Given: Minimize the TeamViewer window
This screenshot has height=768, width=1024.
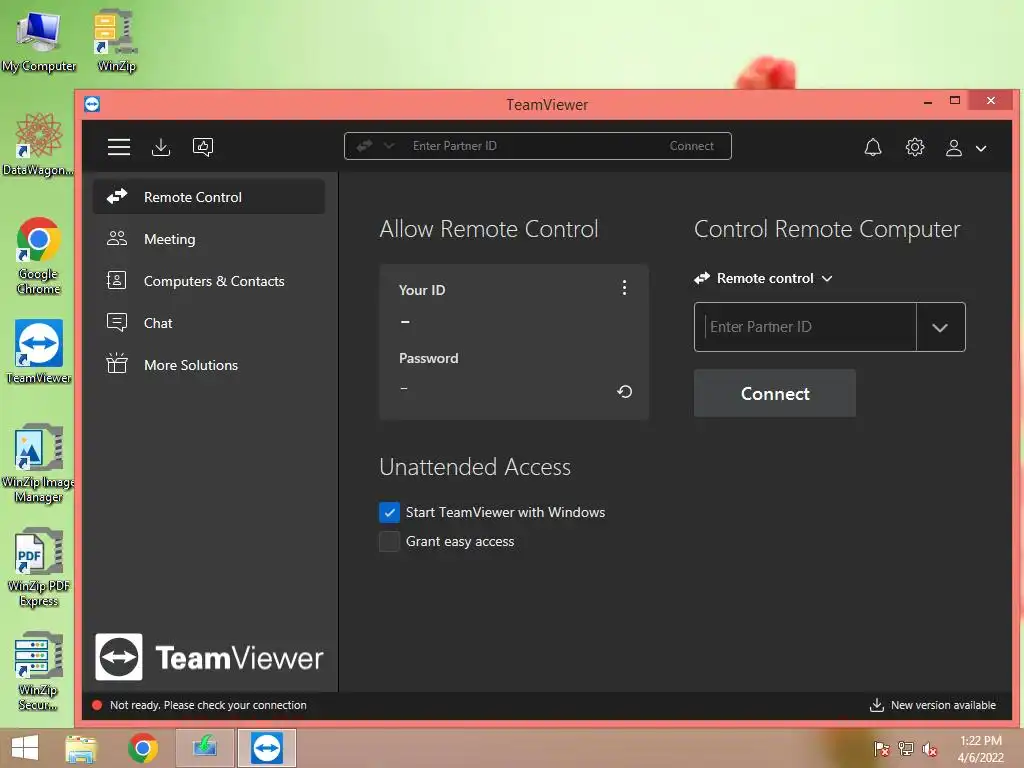Looking at the screenshot, I should click(x=928, y=102).
